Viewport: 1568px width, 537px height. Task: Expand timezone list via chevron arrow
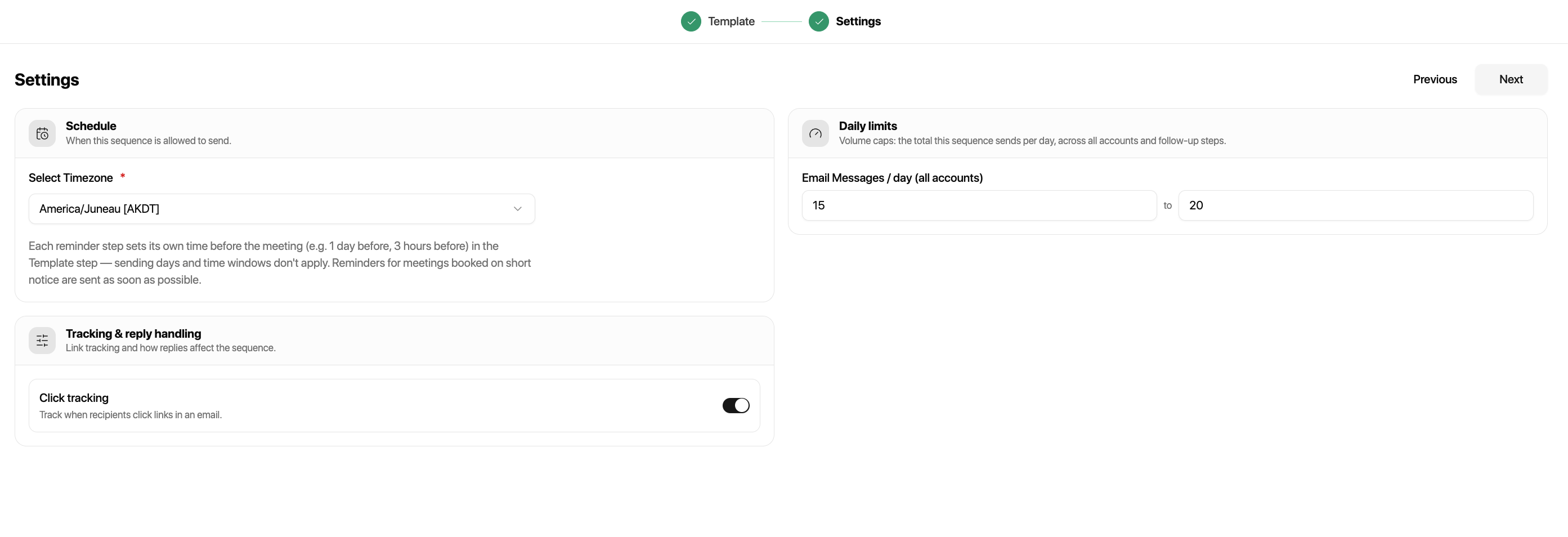tap(517, 209)
